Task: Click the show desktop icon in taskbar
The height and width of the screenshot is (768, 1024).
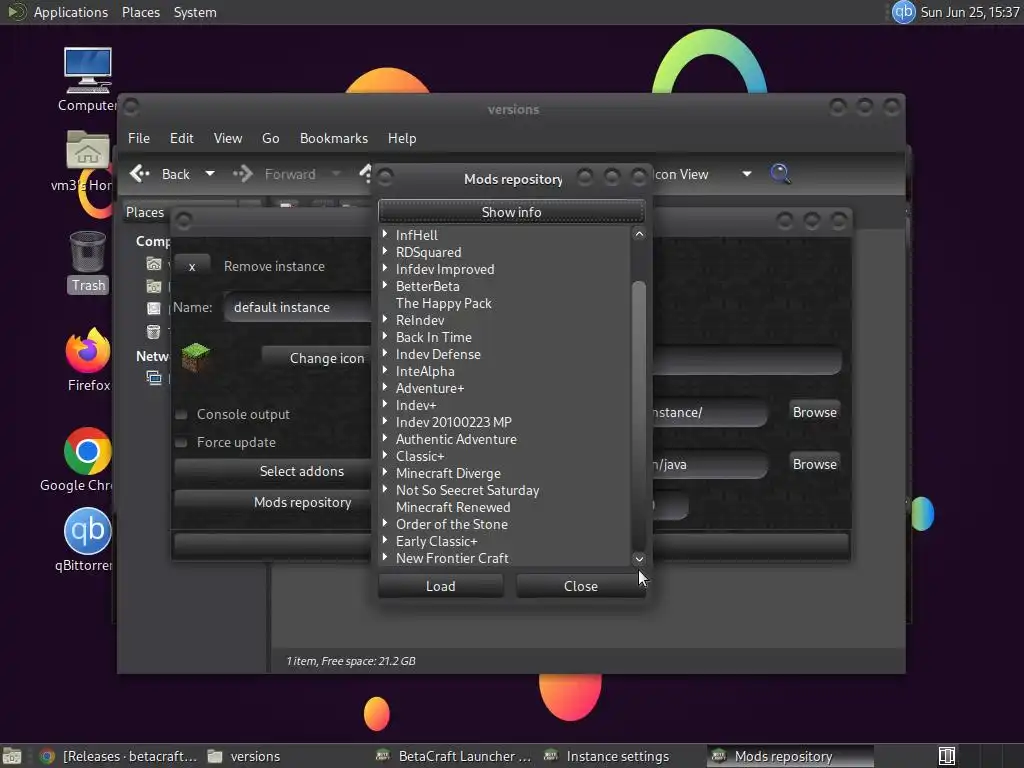Action: click(12, 756)
